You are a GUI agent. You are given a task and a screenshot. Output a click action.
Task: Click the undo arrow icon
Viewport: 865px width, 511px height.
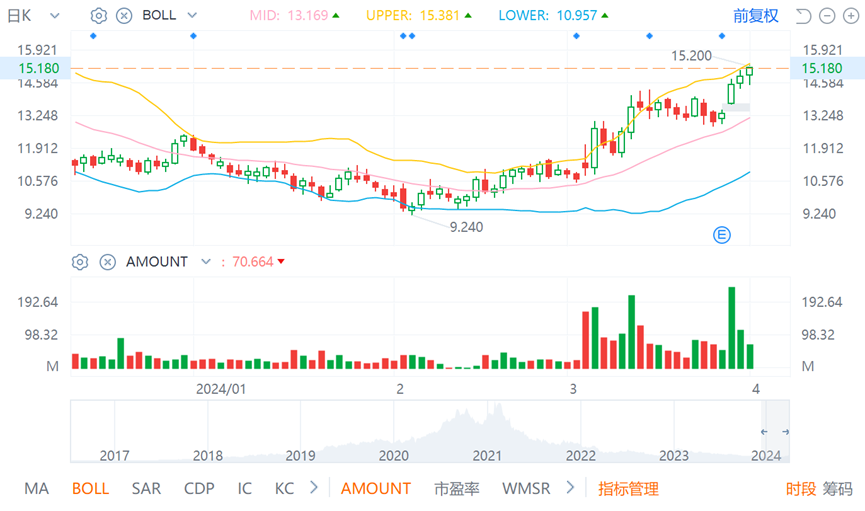click(x=803, y=16)
